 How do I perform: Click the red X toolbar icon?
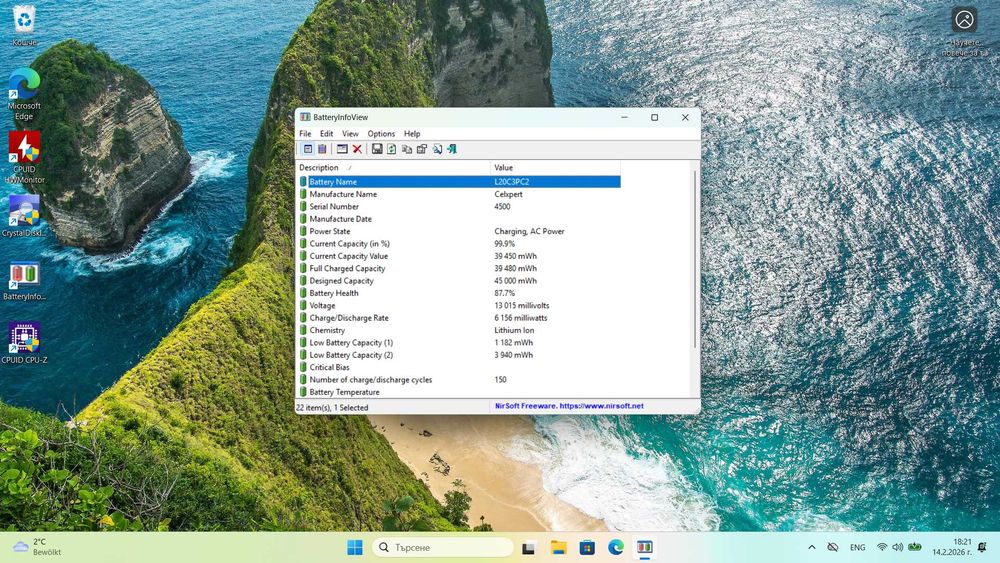tap(357, 149)
